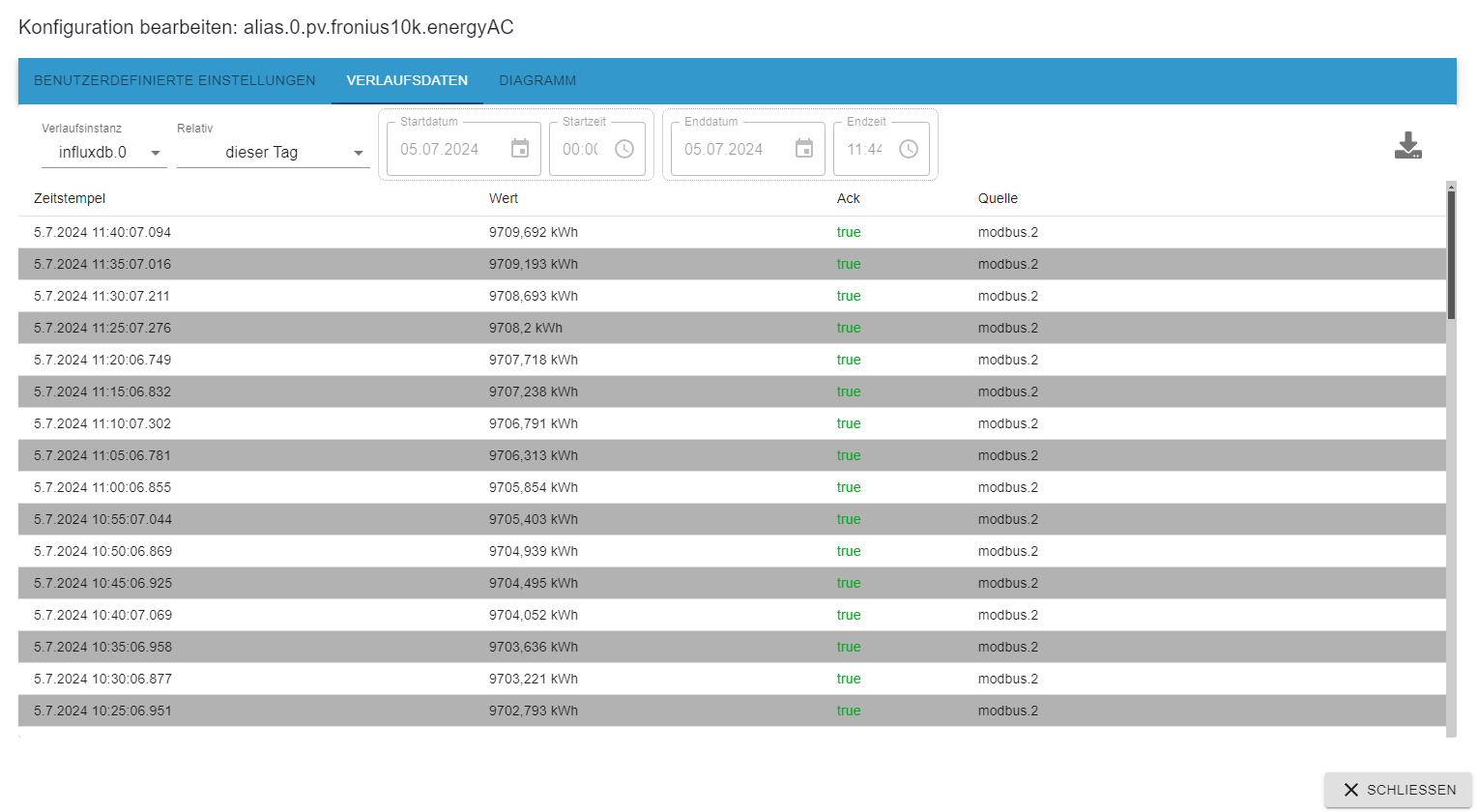
Task: Select row with timestamp 10:35:06.958
Action: click(732, 647)
